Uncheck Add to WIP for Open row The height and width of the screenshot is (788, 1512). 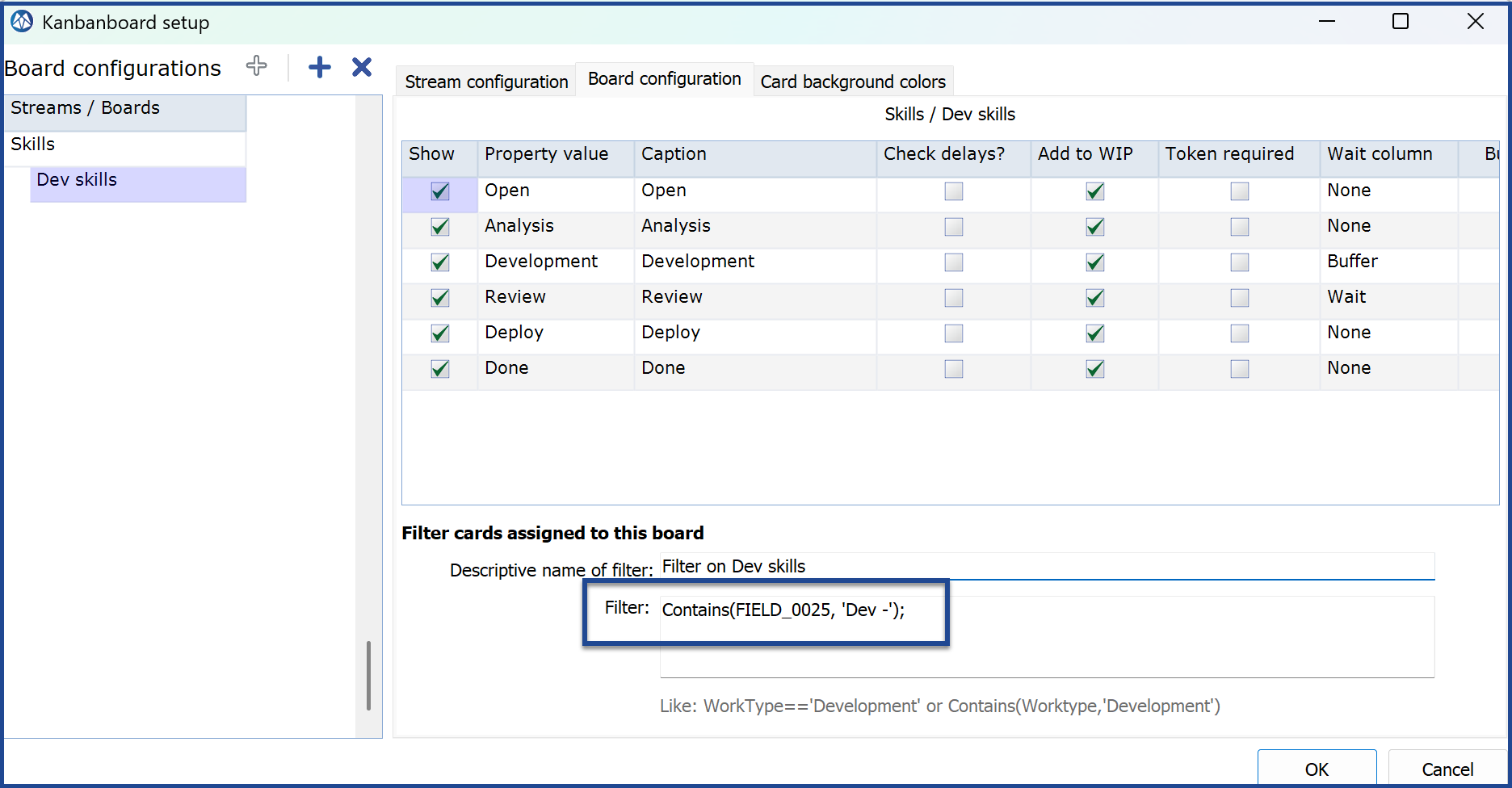click(x=1095, y=191)
